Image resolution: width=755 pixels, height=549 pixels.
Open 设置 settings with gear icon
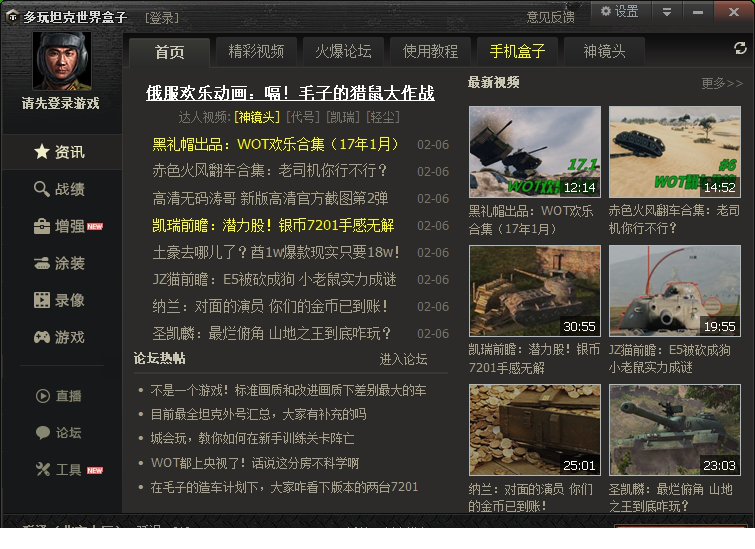620,11
